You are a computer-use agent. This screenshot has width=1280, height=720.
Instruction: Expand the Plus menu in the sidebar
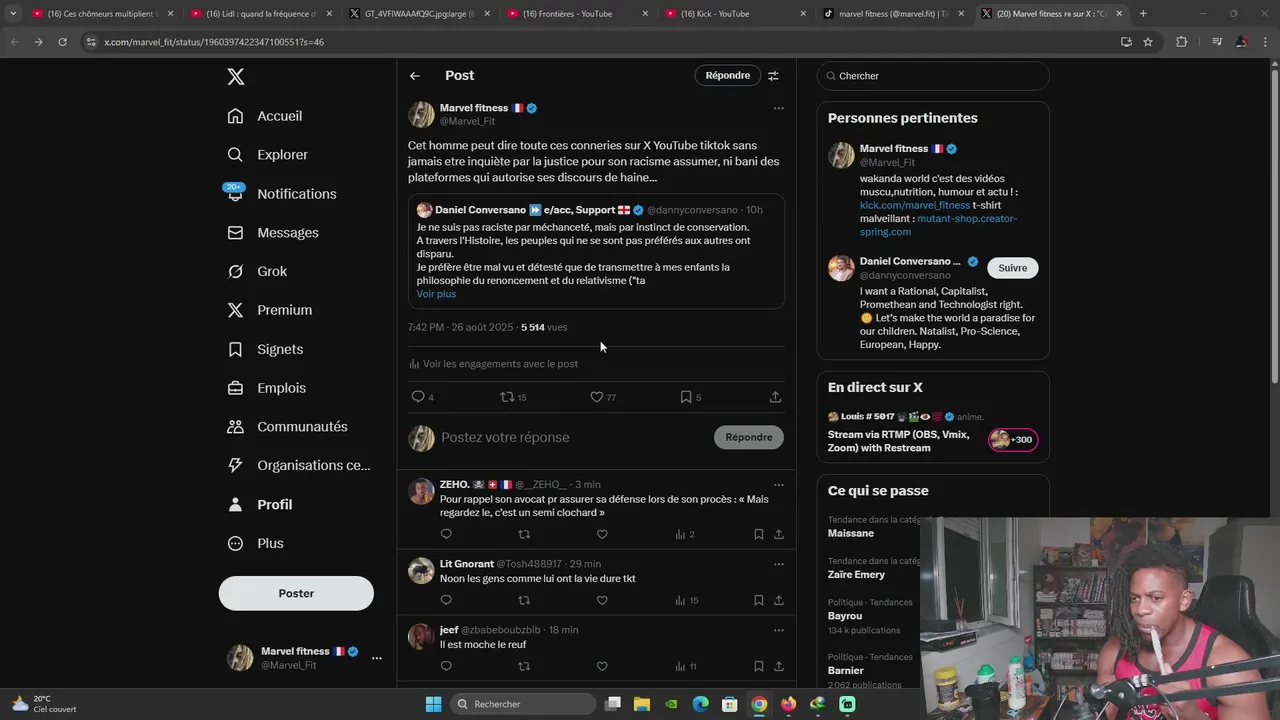pos(255,543)
